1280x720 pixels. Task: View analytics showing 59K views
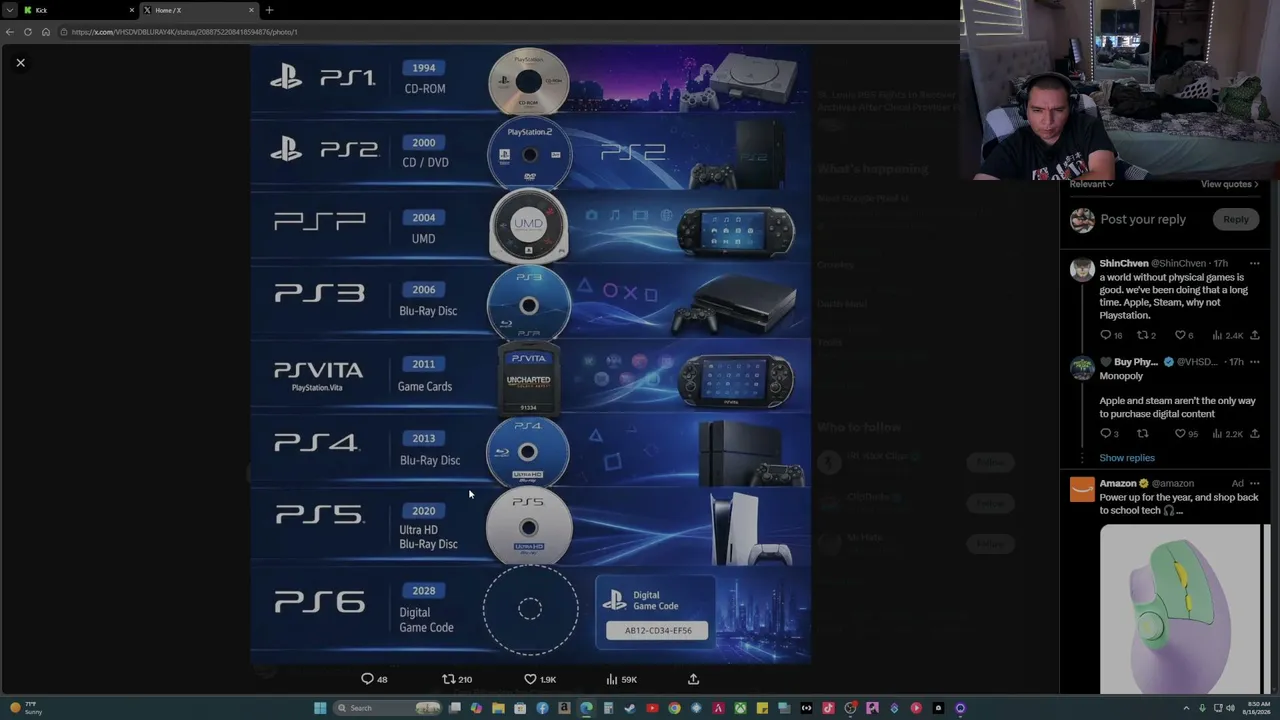621,679
